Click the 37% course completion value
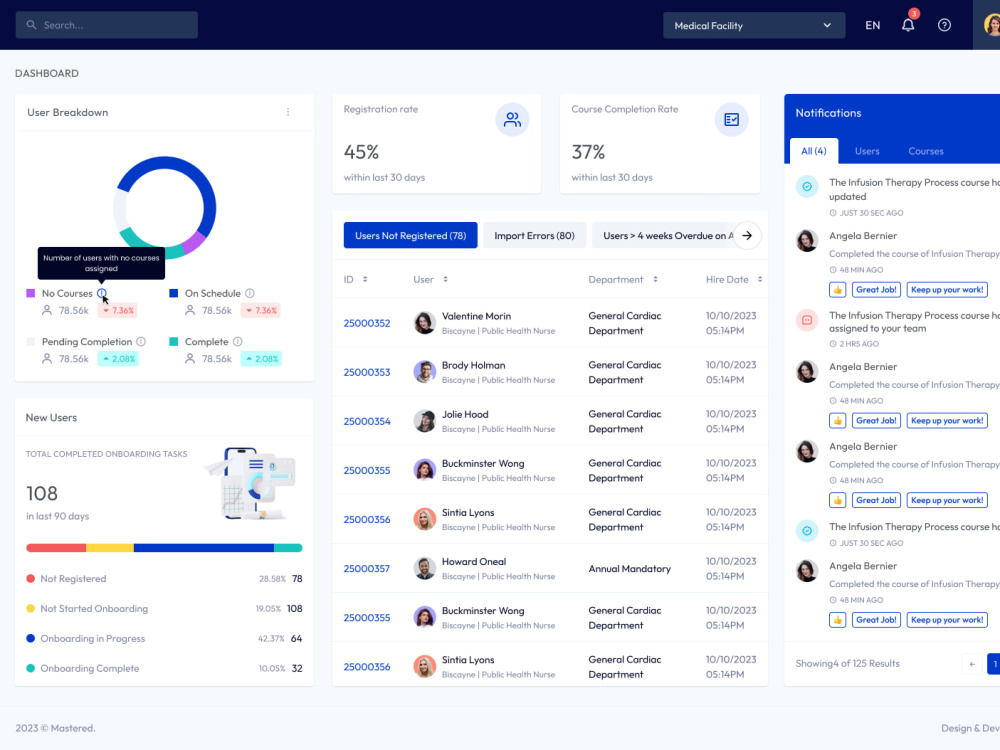This screenshot has height=750, width=1000. pos(588,152)
